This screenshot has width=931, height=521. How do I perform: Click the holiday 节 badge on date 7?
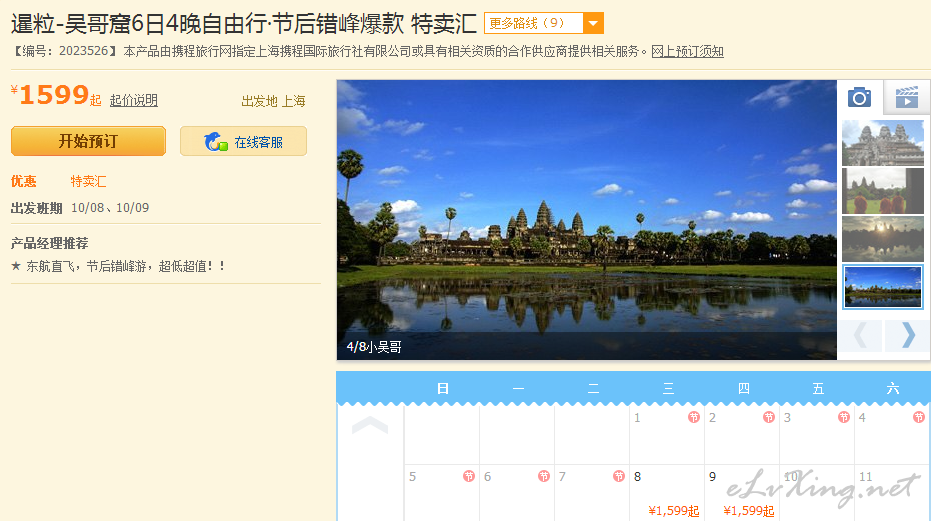pos(619,476)
